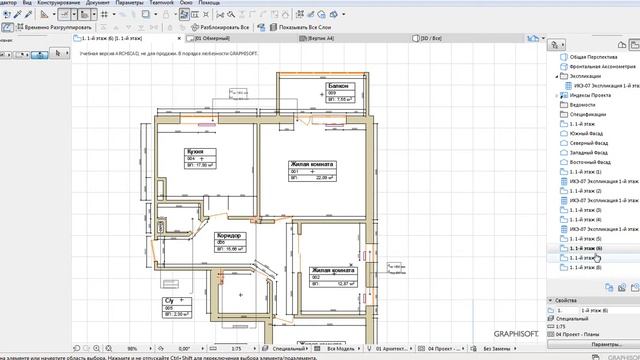Click the save view camera icon
Viewport: 640px width, 360px height.
tap(622, 288)
